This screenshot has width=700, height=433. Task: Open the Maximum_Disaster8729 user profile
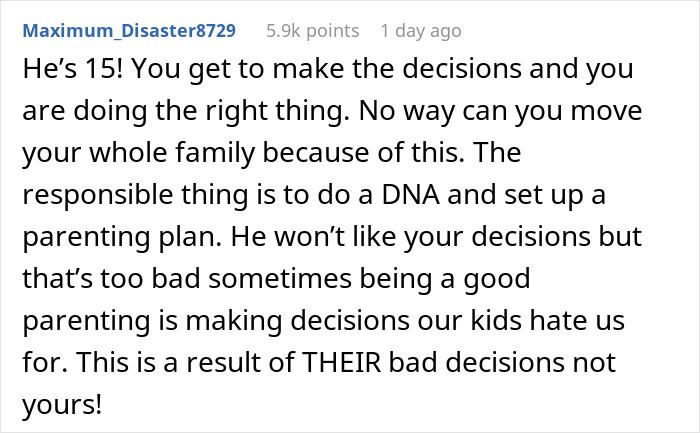129,31
